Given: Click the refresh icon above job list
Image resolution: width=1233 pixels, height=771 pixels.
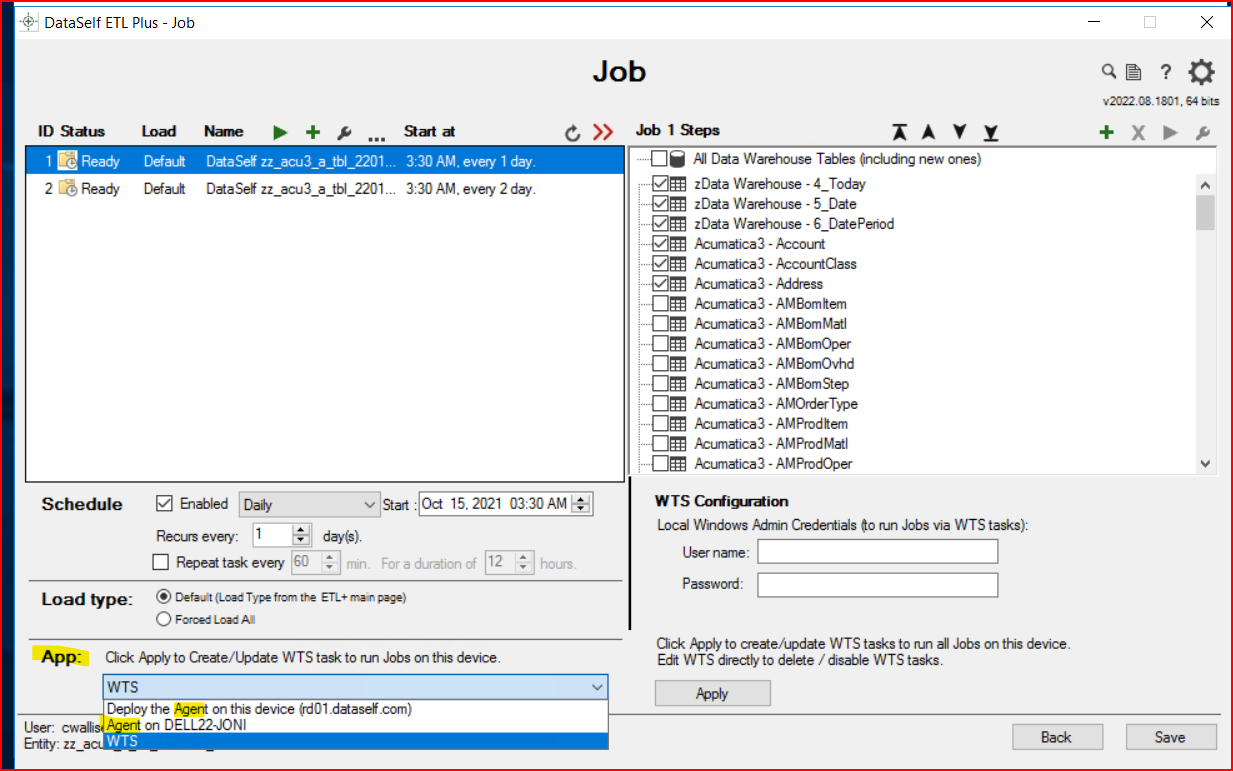Looking at the screenshot, I should coord(573,132).
